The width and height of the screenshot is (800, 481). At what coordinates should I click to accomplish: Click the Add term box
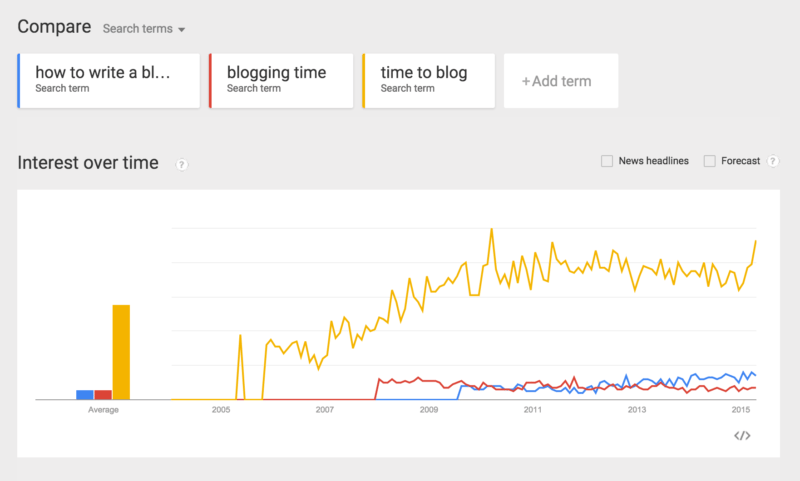coord(561,81)
